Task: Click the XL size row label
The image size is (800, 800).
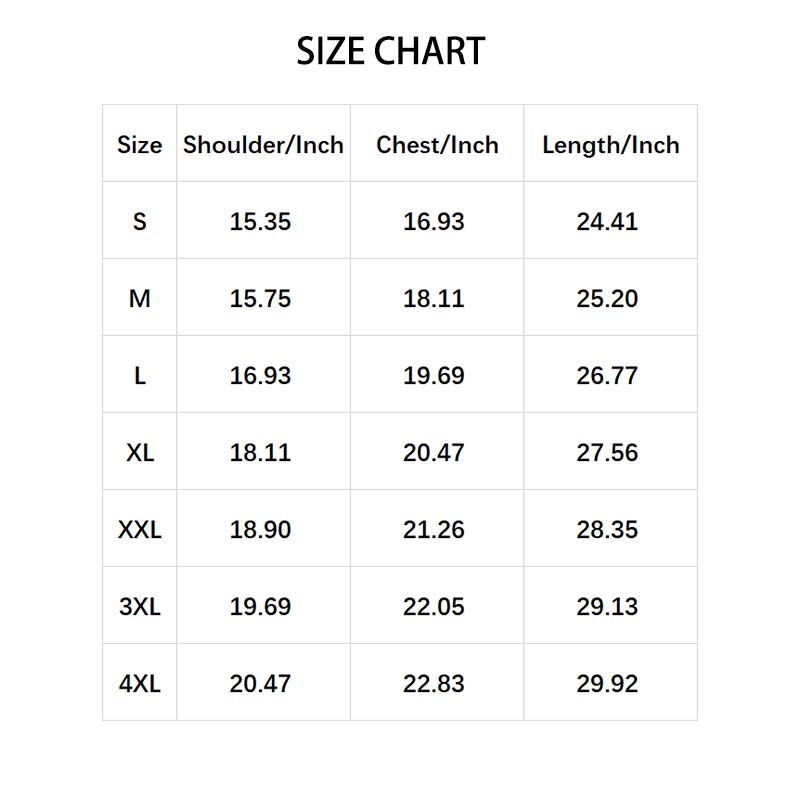Action: click(x=140, y=453)
